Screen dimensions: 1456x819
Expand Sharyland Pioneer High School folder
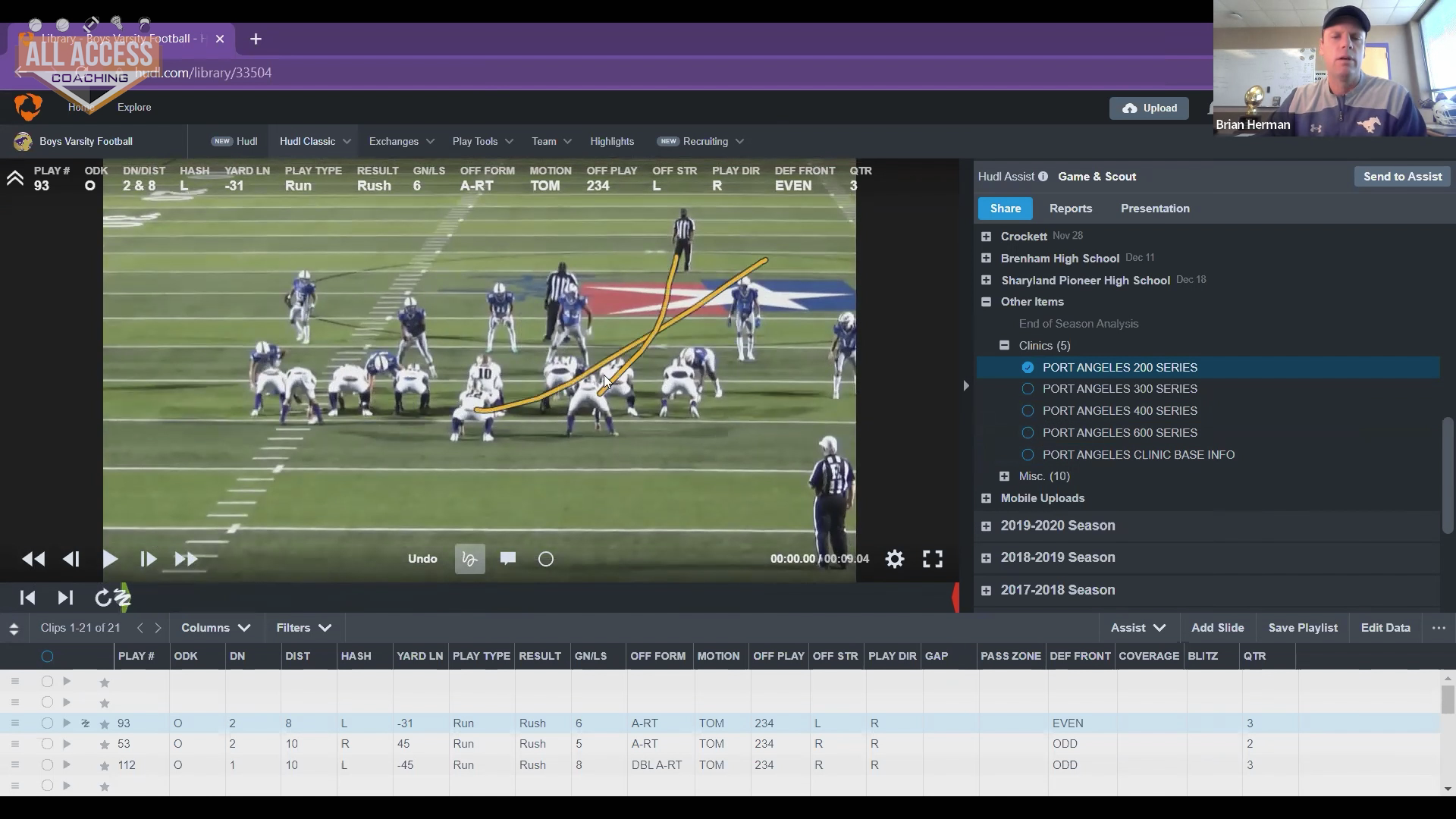click(x=986, y=281)
